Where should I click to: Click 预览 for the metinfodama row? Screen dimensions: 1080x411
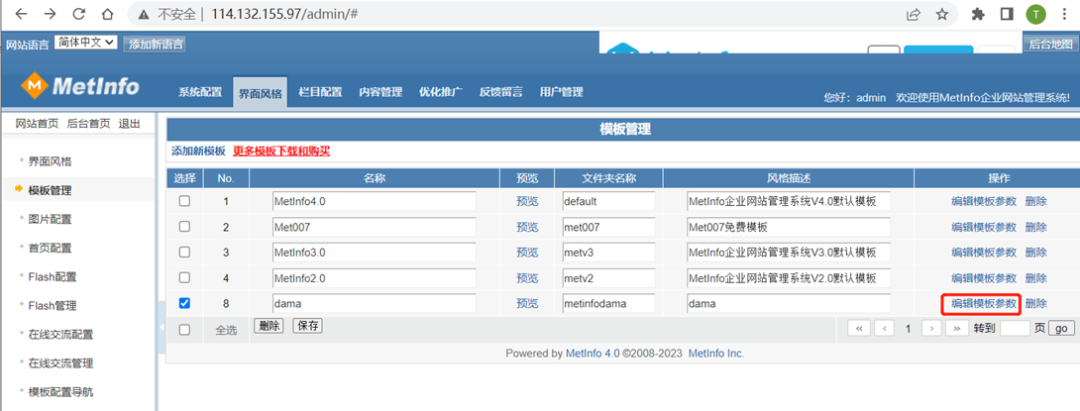point(527,304)
